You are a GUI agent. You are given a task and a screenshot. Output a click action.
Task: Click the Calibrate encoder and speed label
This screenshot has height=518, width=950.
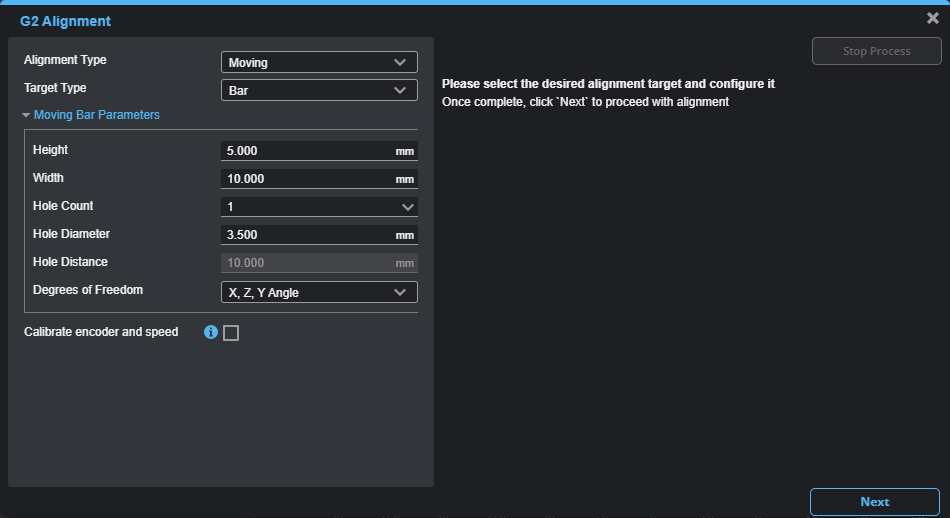[x=101, y=332]
